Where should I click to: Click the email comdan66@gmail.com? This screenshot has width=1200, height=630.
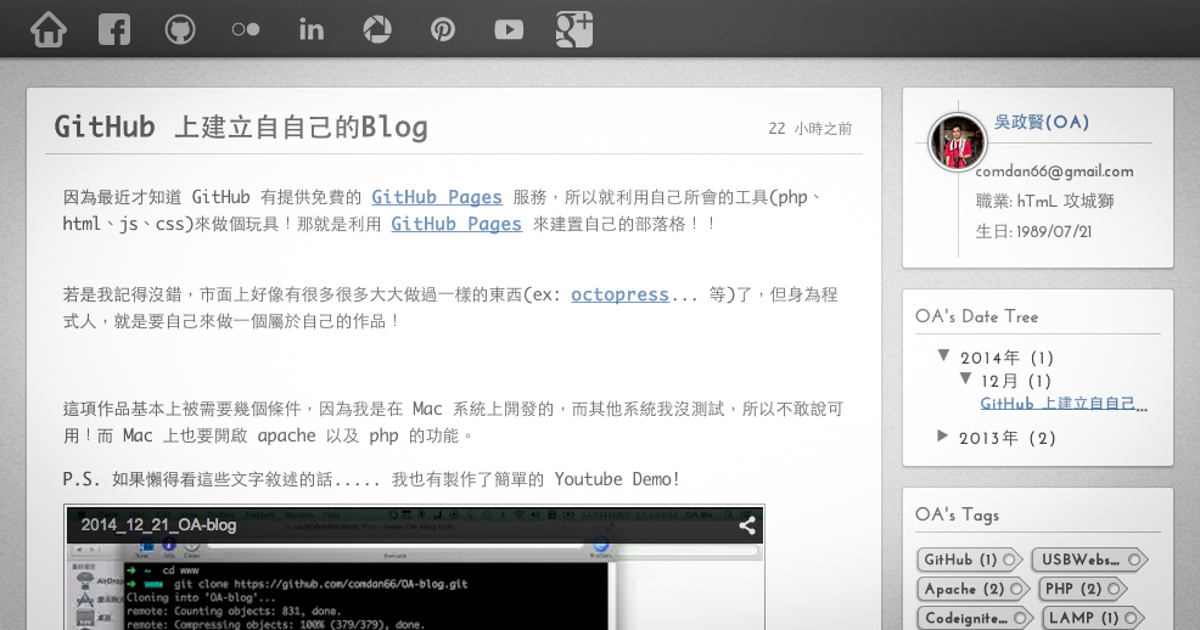pyautogui.click(x=1055, y=171)
